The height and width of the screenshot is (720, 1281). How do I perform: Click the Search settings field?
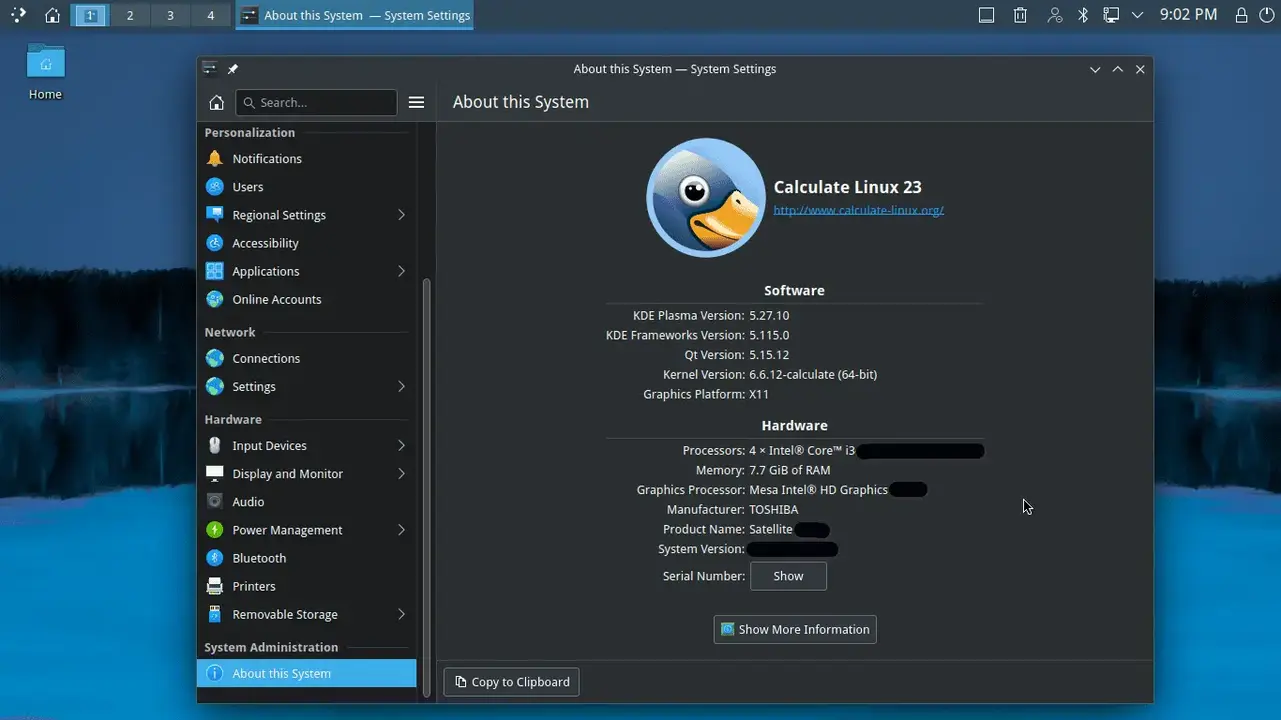316,102
